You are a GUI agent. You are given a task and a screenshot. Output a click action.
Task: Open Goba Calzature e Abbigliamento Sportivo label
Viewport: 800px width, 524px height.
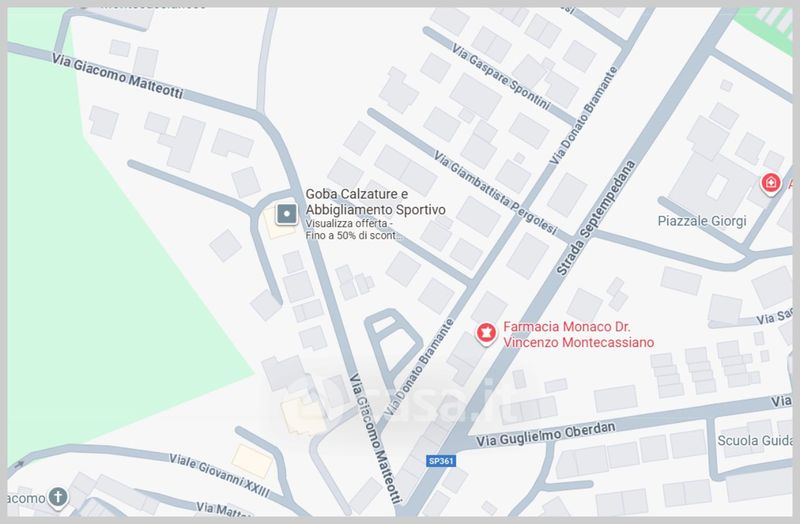pos(375,202)
